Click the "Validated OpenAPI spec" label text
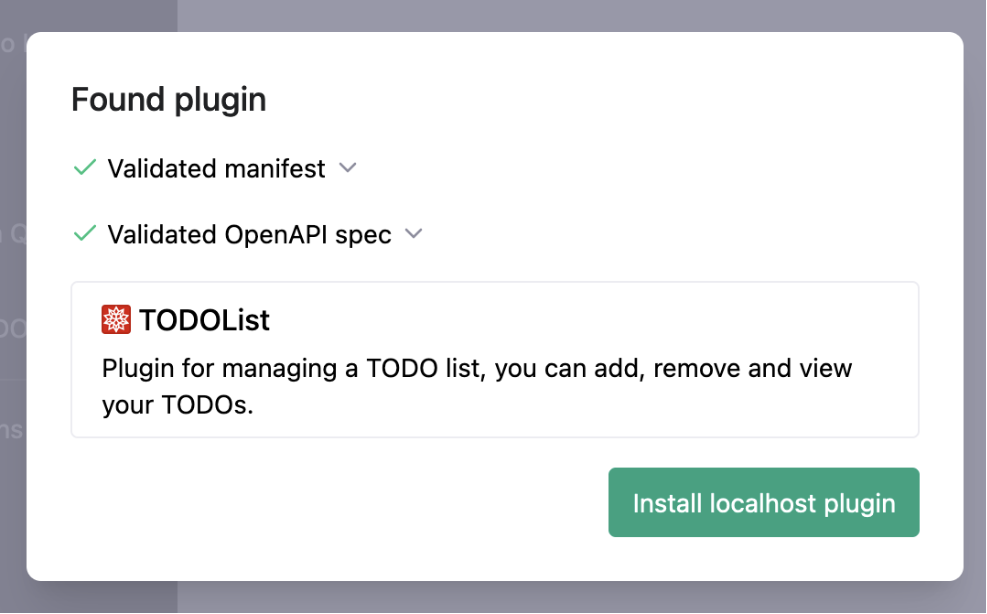 (249, 235)
